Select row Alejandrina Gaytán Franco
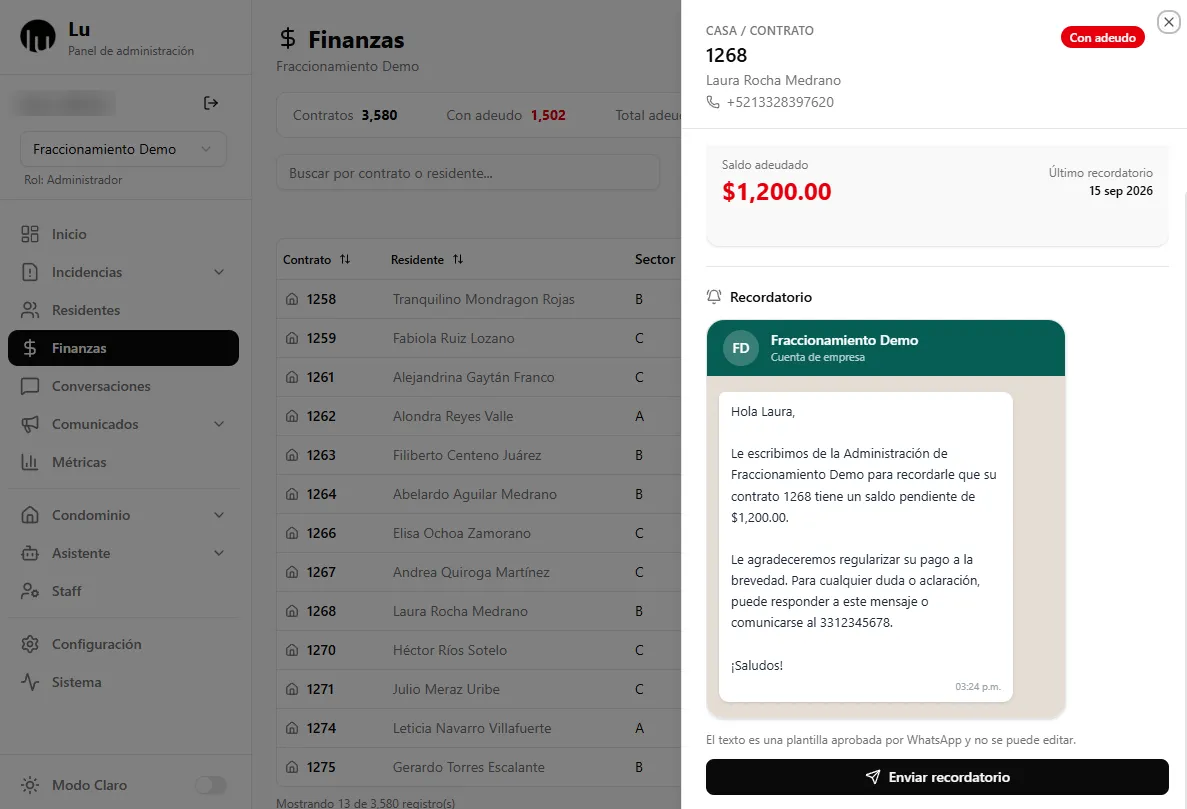This screenshot has width=1187, height=809. tap(478, 377)
